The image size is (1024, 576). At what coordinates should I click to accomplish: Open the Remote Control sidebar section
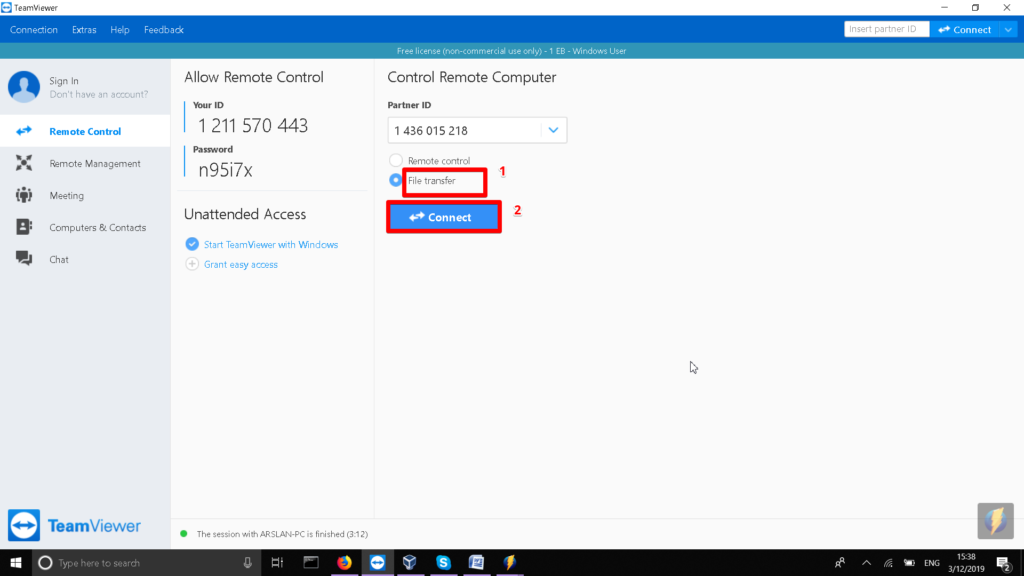pyautogui.click(x=85, y=131)
